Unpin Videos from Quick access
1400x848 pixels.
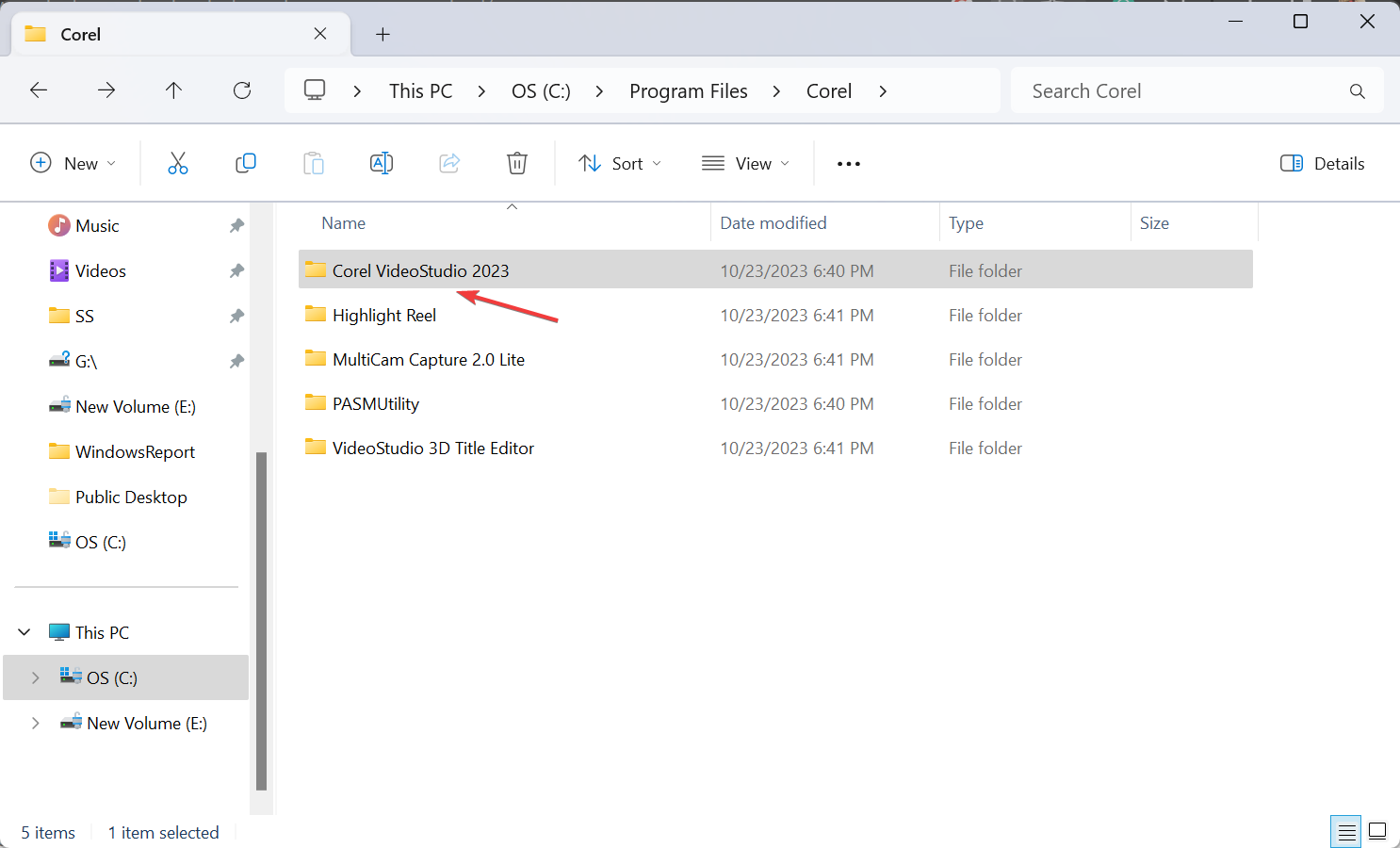point(236,271)
